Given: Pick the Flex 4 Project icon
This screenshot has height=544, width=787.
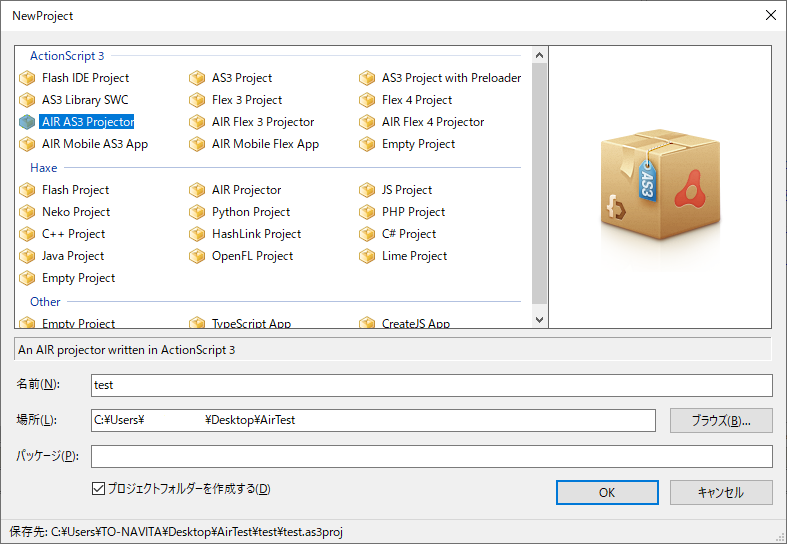Looking at the screenshot, I should coord(367,100).
